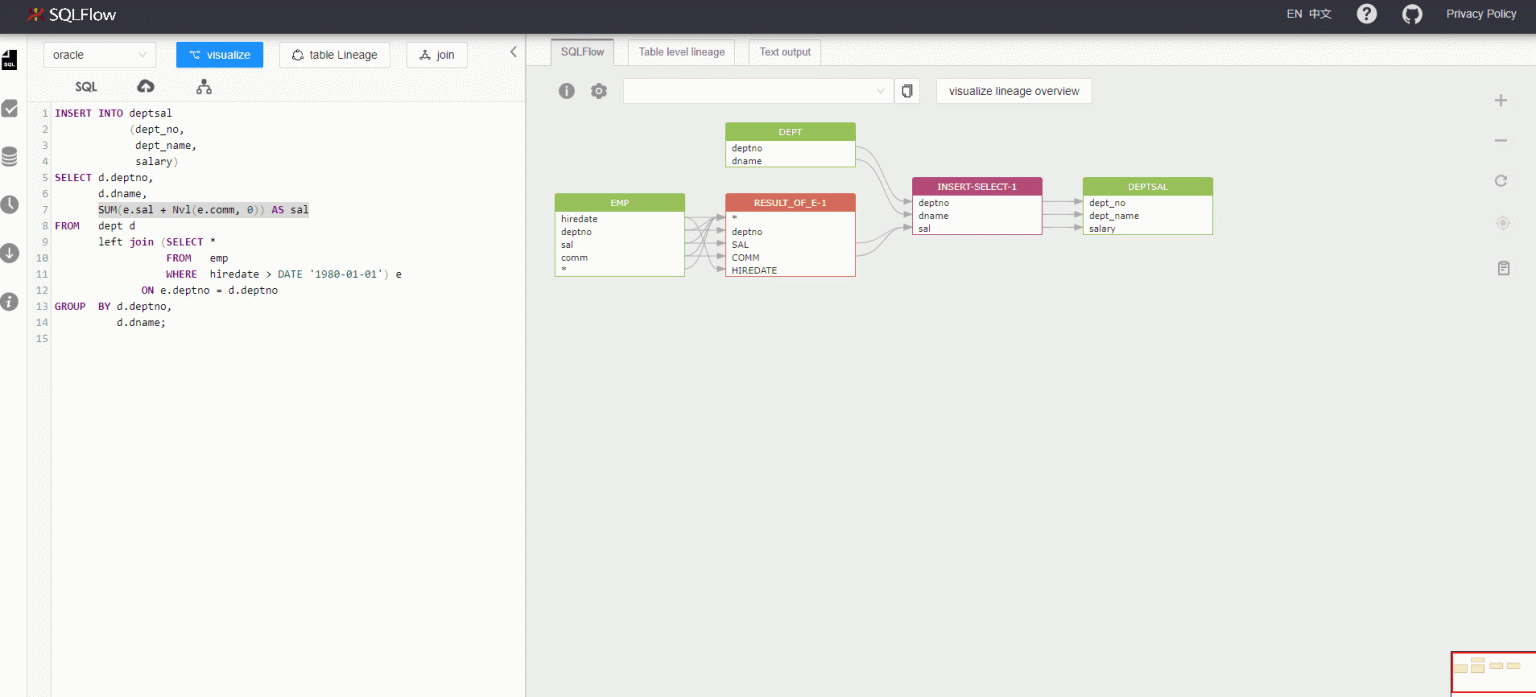
Task: Open the help question mark icon
Action: [1367, 14]
